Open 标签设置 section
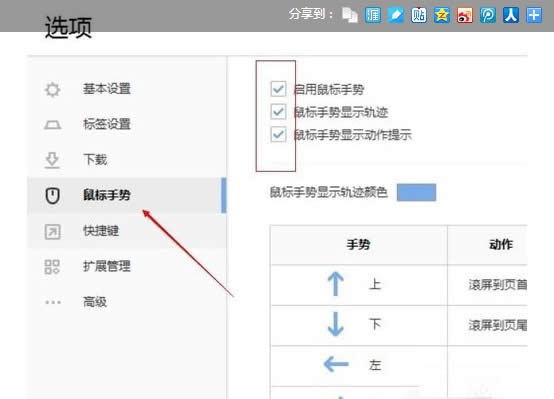This screenshot has width=554, height=399. click(126, 124)
